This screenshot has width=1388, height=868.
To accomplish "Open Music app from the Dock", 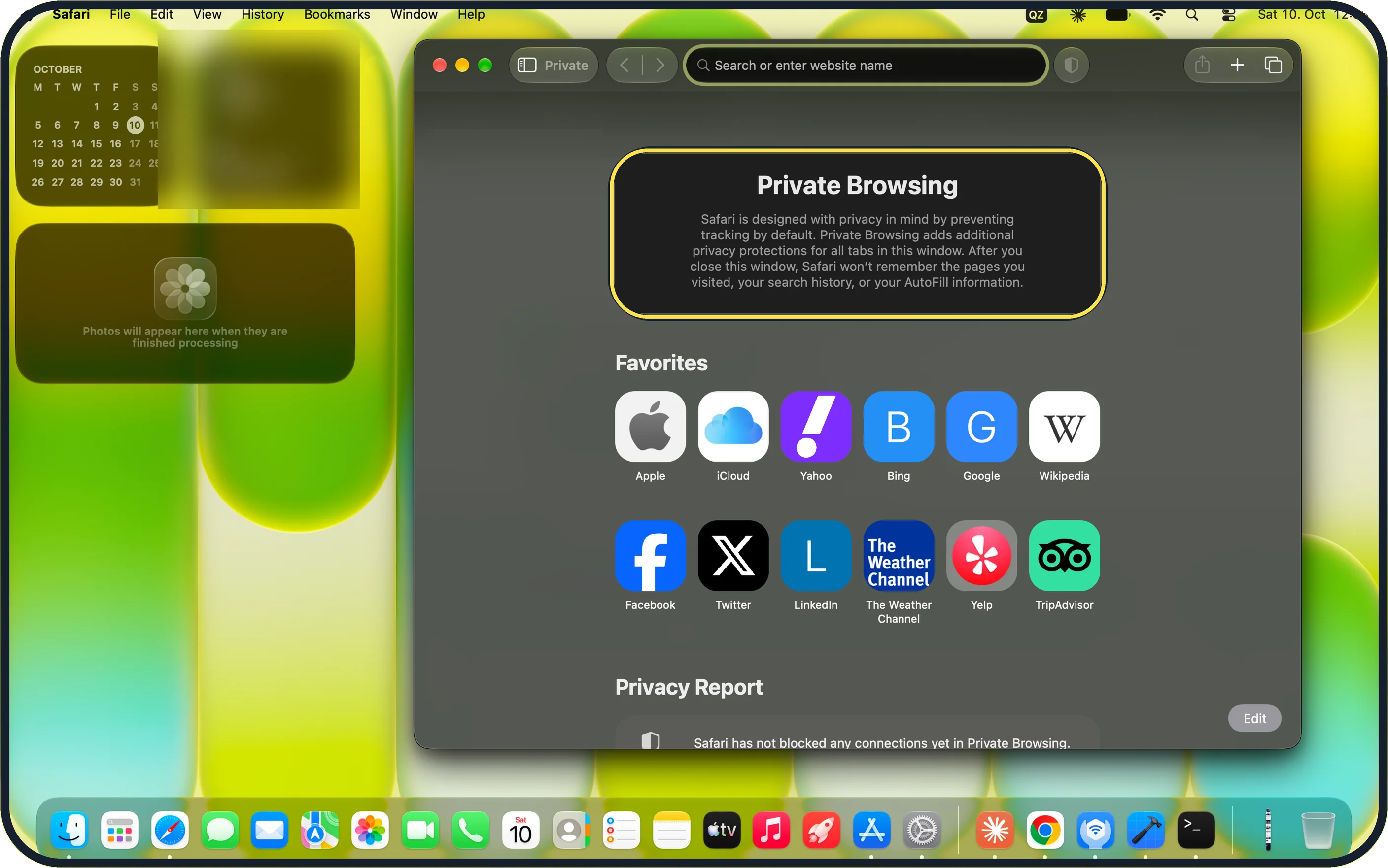I will pyautogui.click(x=771, y=830).
